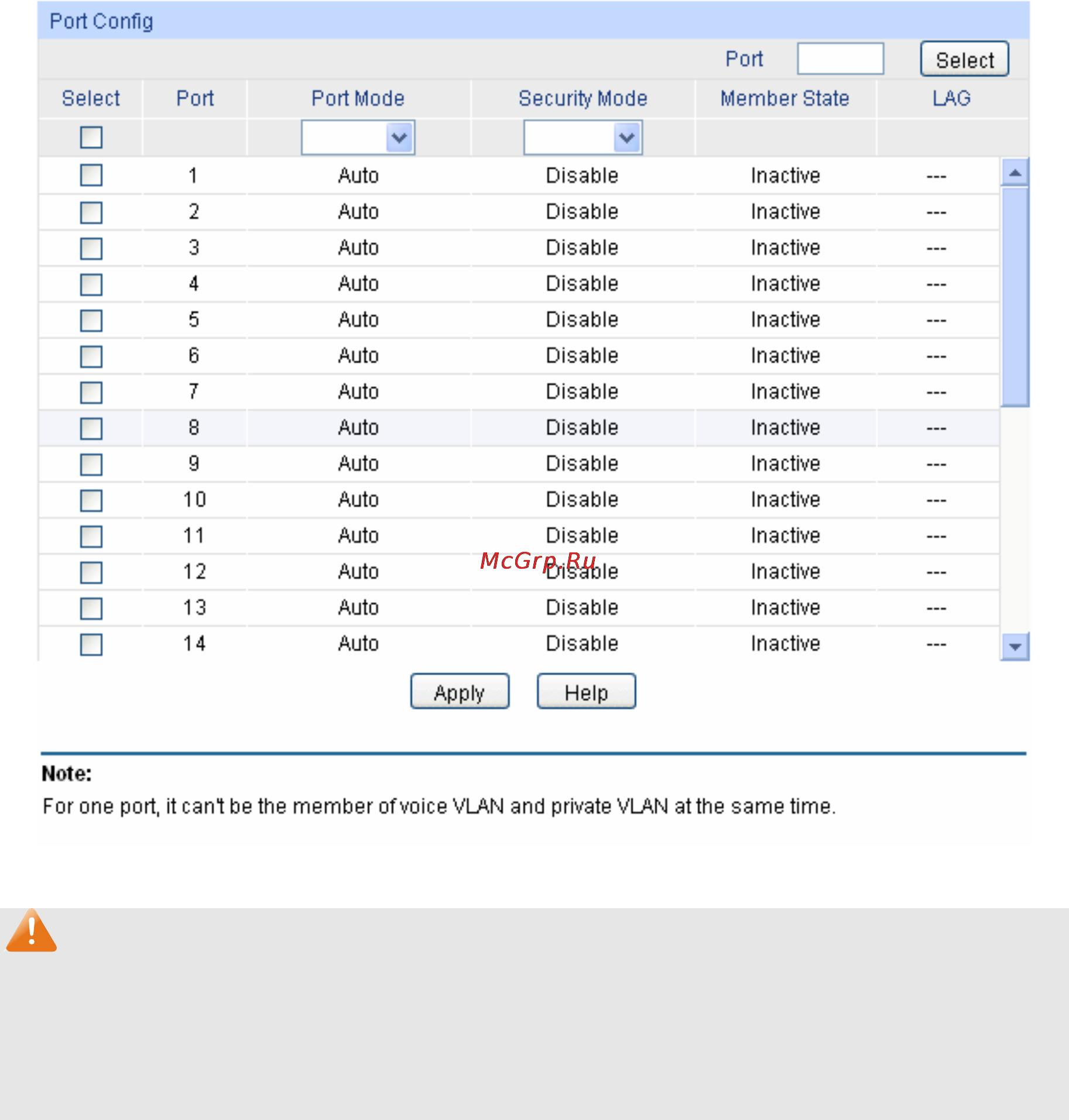Tick port 11 checkbox
Viewport: 1069px width, 1120px height.
click(x=91, y=536)
